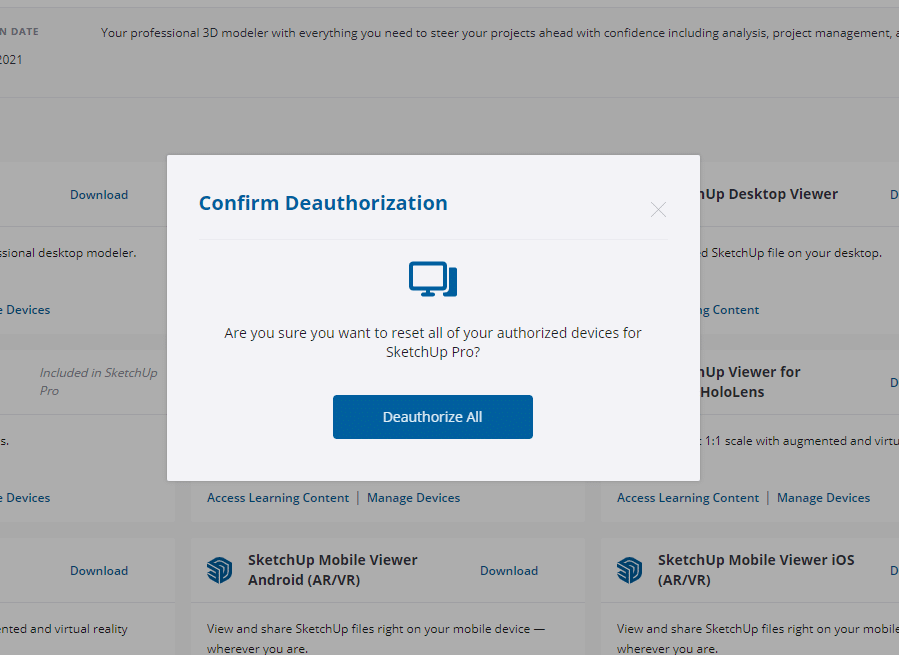Click SketchUp Mobile Viewer Android title
899x655 pixels.
333,570
